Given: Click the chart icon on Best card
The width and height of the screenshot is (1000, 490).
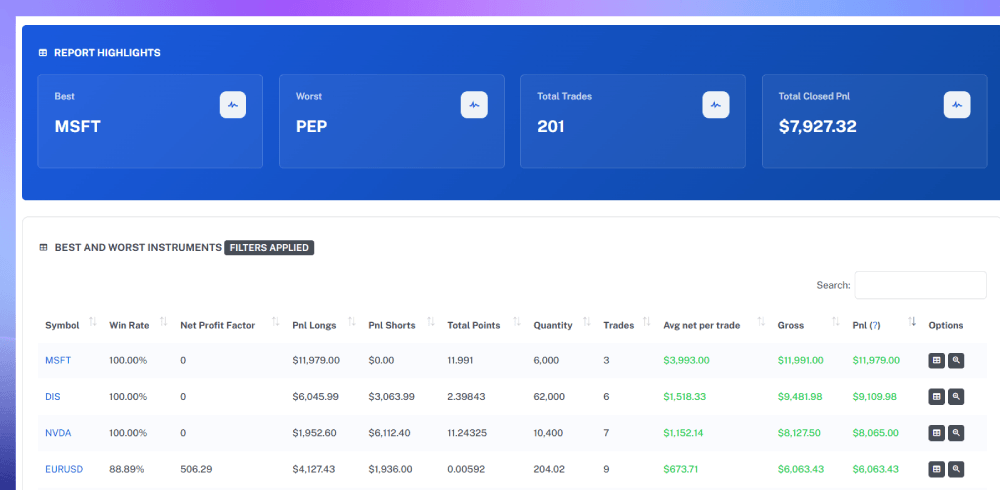Looking at the screenshot, I should 233,105.
